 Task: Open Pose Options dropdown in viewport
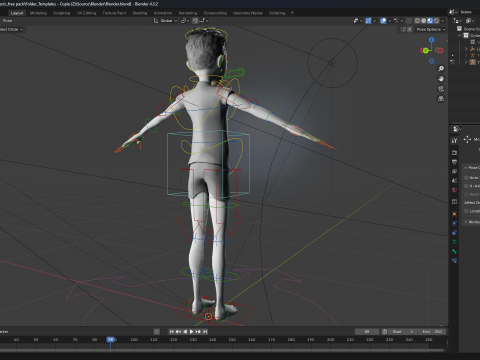pos(431,29)
